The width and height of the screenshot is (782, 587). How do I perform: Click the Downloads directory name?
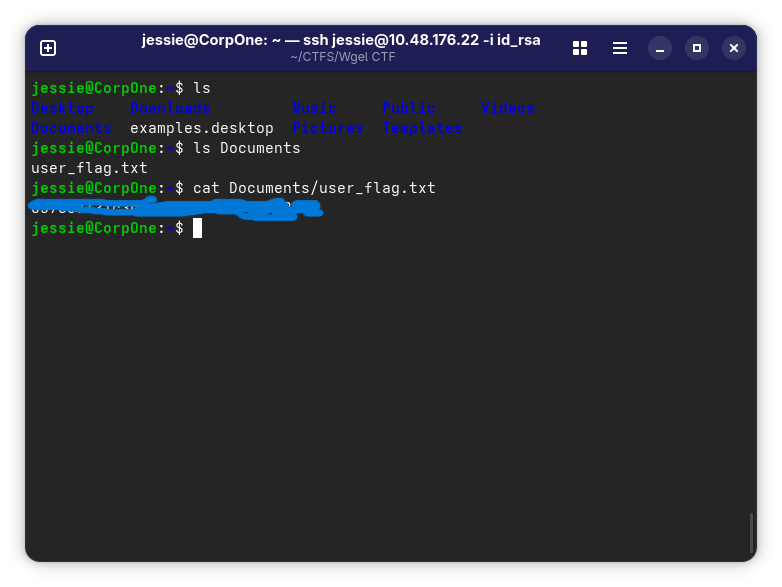coord(170,108)
